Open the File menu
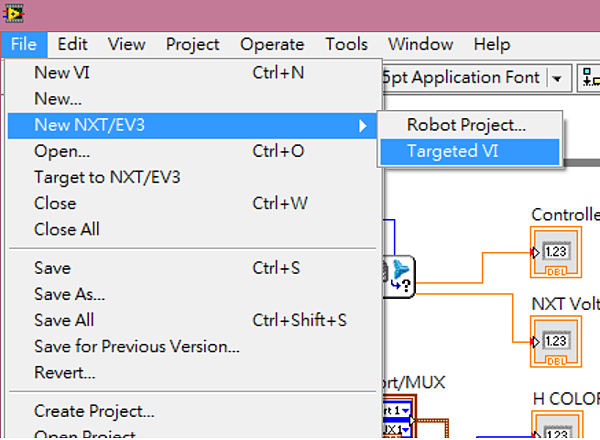The width and height of the screenshot is (600, 440). click(24, 44)
